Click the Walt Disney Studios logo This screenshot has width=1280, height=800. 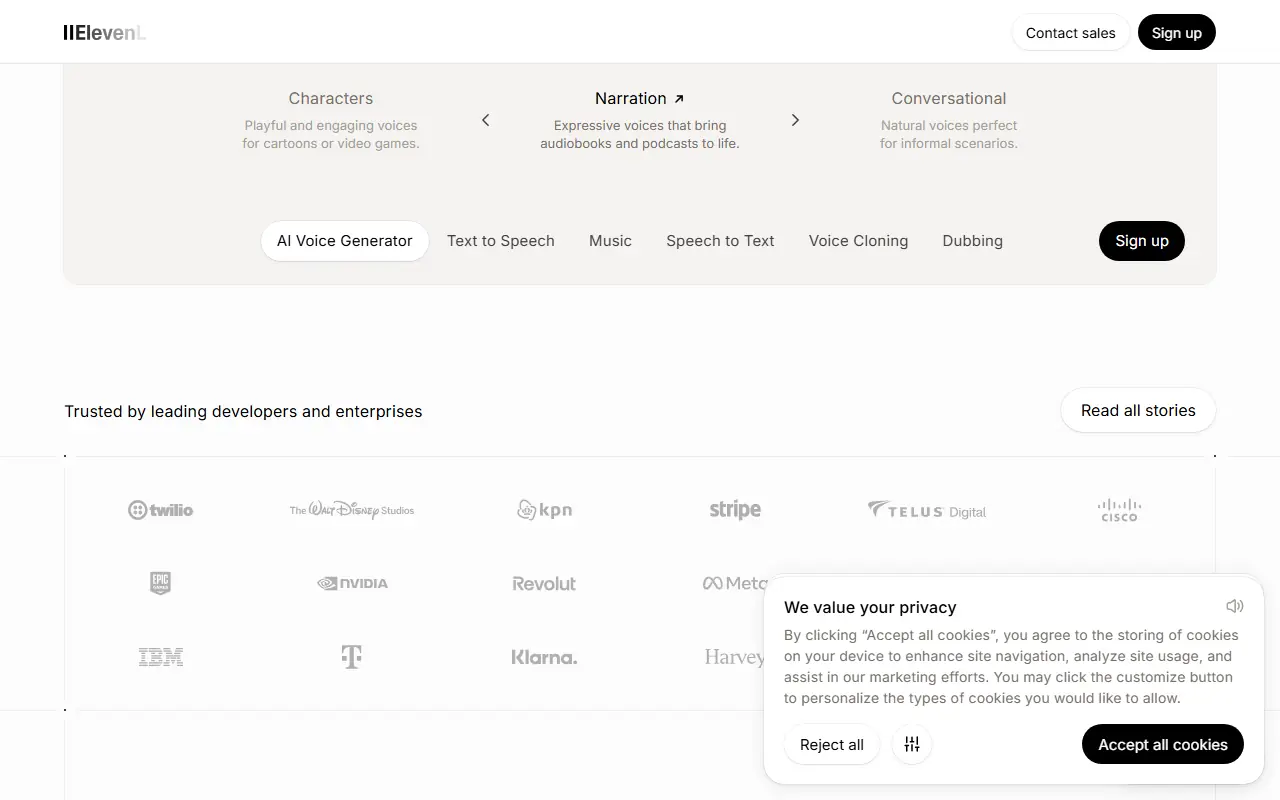click(x=352, y=510)
